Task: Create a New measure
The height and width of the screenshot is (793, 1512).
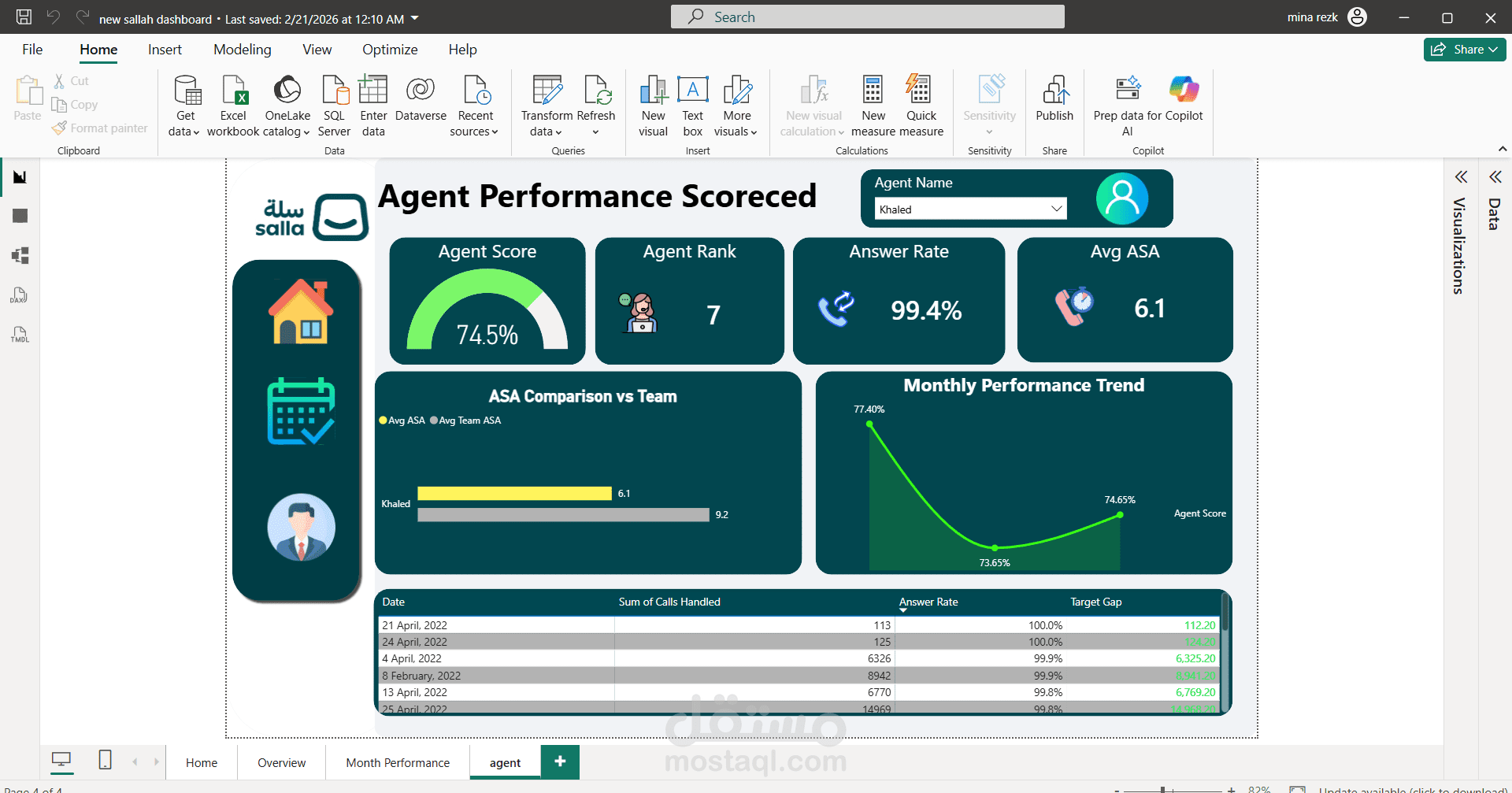Action: (873, 106)
